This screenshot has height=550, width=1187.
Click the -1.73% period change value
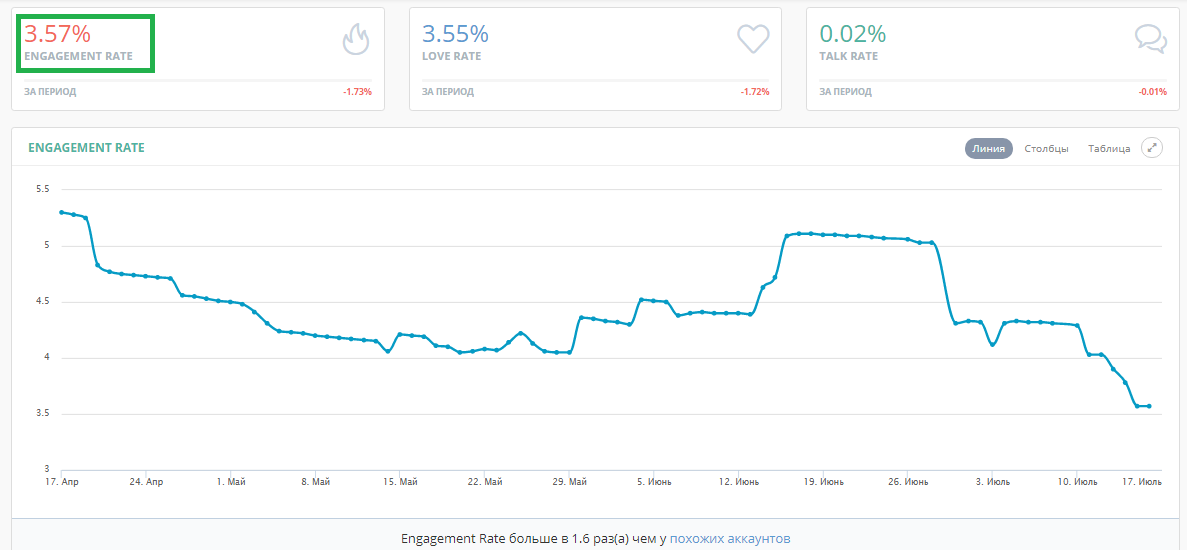click(x=356, y=92)
